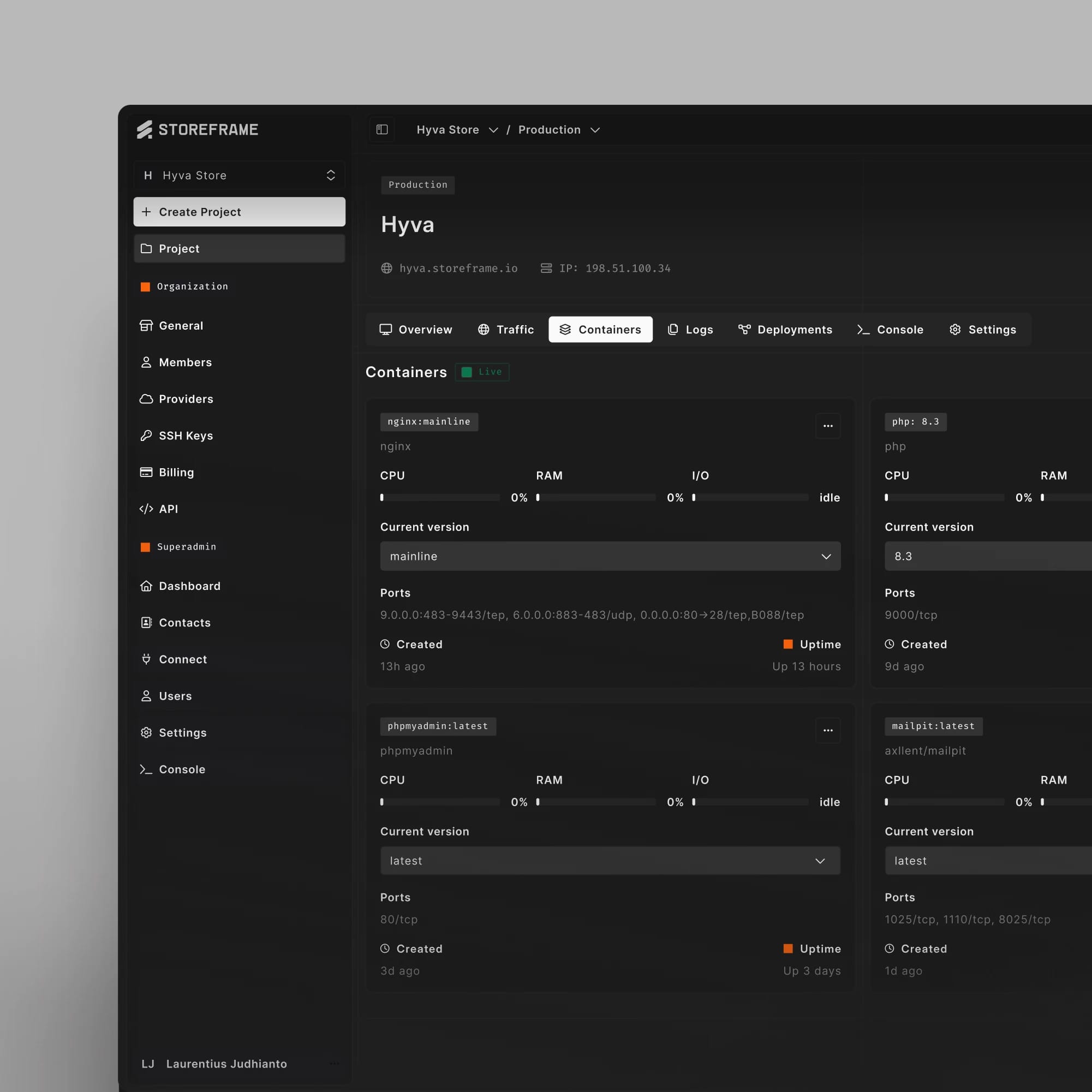Viewport: 1092px width, 1092px height.
Task: Expand the Hyva Store organization switcher
Action: coord(239,175)
